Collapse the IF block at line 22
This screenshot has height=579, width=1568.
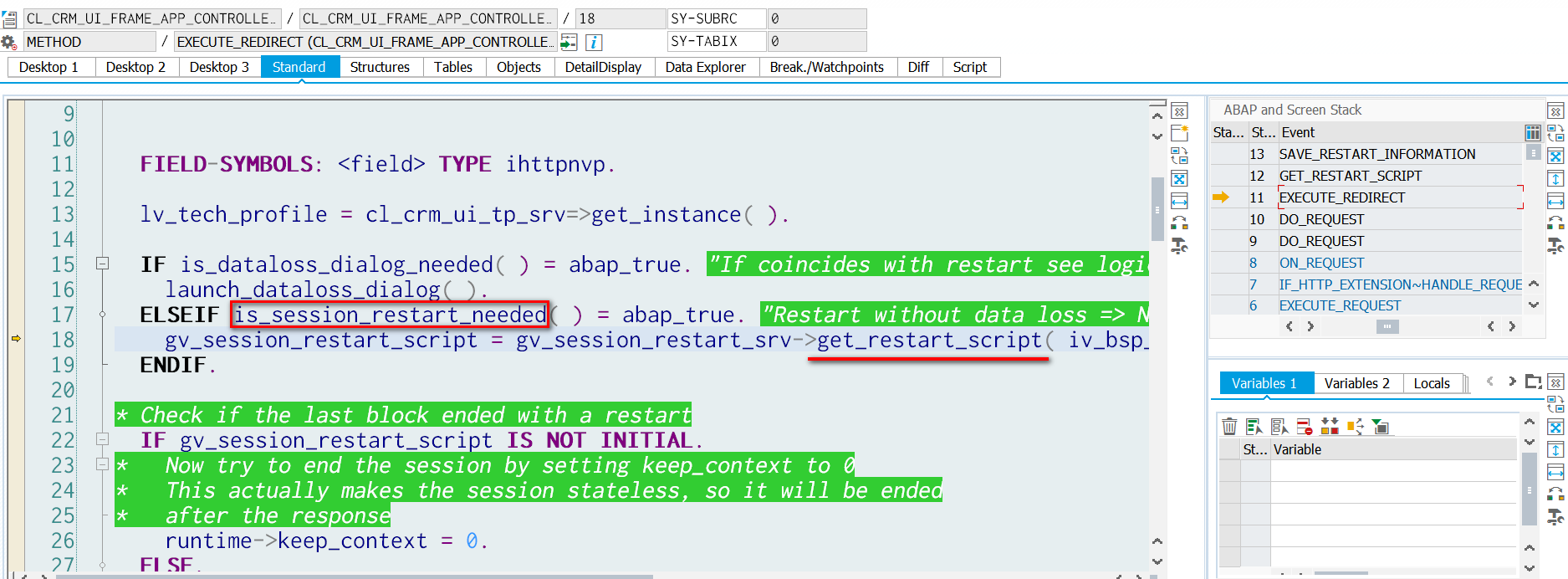[102, 439]
